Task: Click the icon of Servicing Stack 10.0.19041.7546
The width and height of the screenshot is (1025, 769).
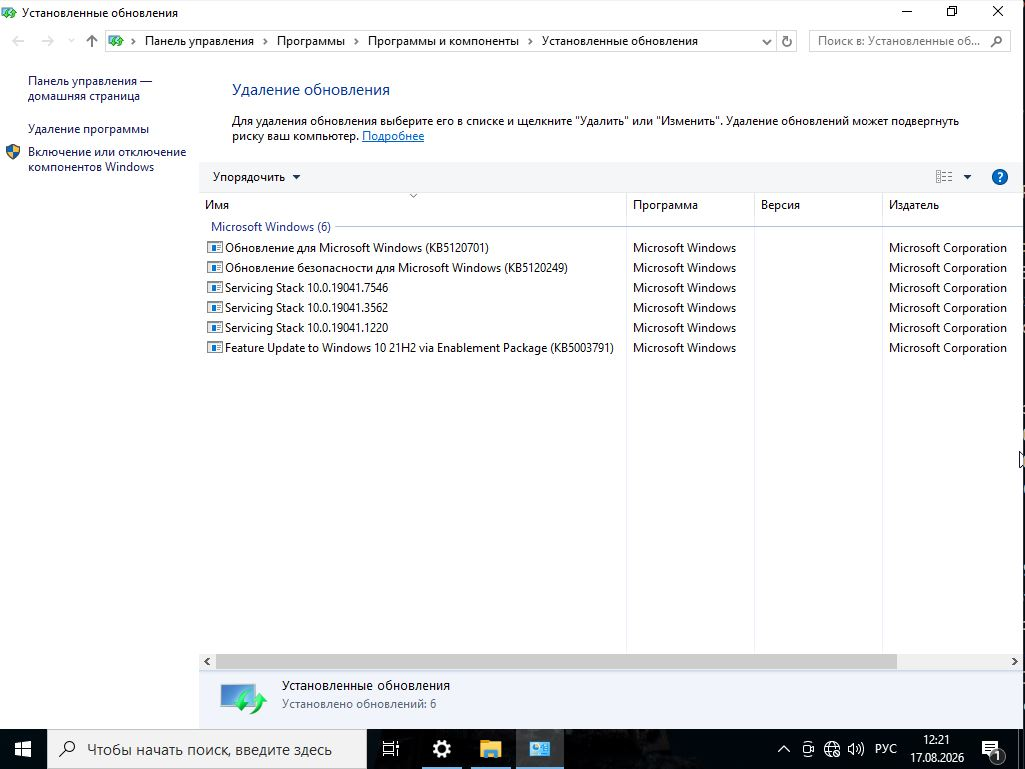Action: click(214, 287)
